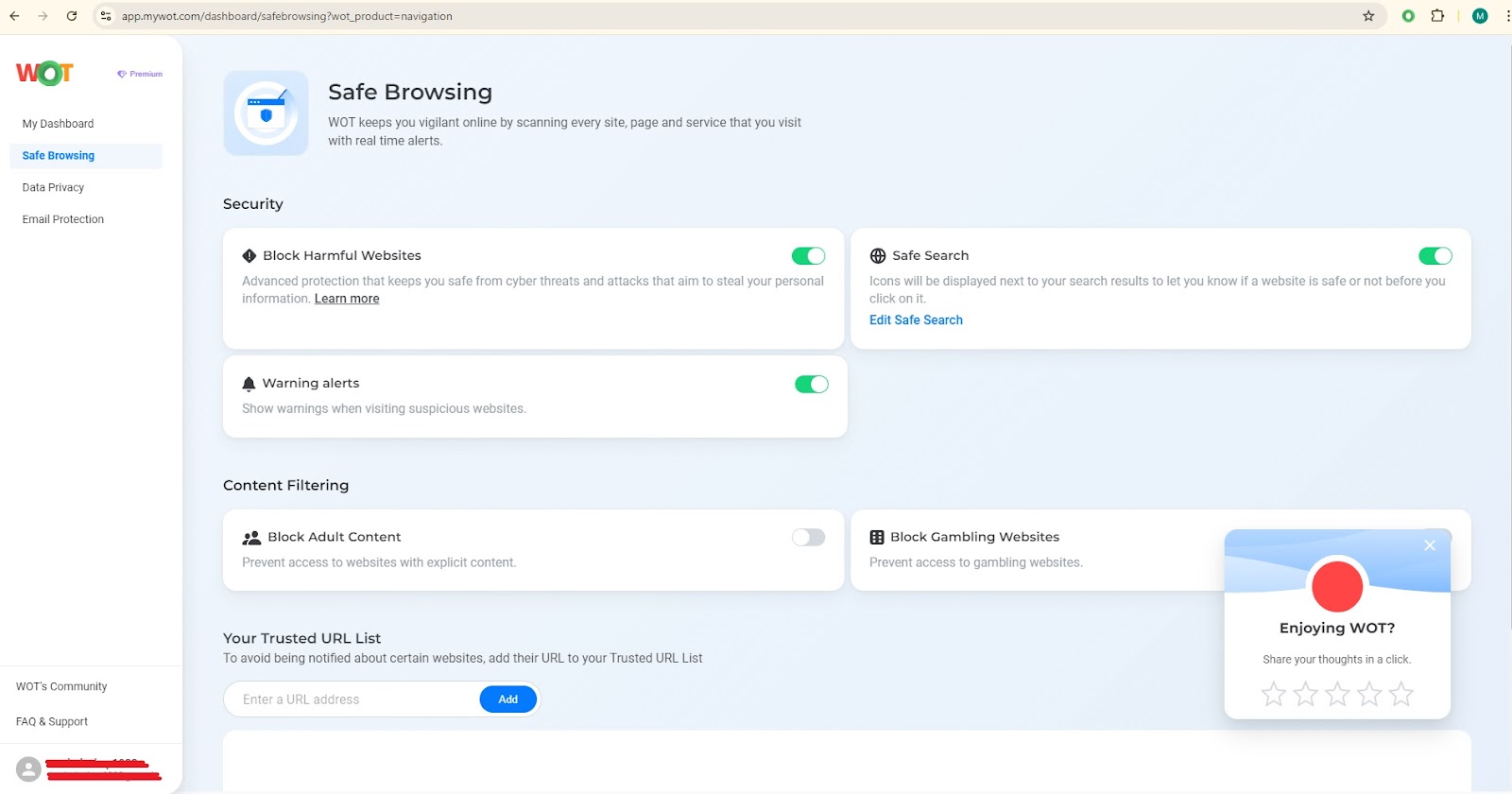Viewport: 1512px width, 794px height.
Task: Open the Chrome profile avatar M
Action: [1480, 16]
